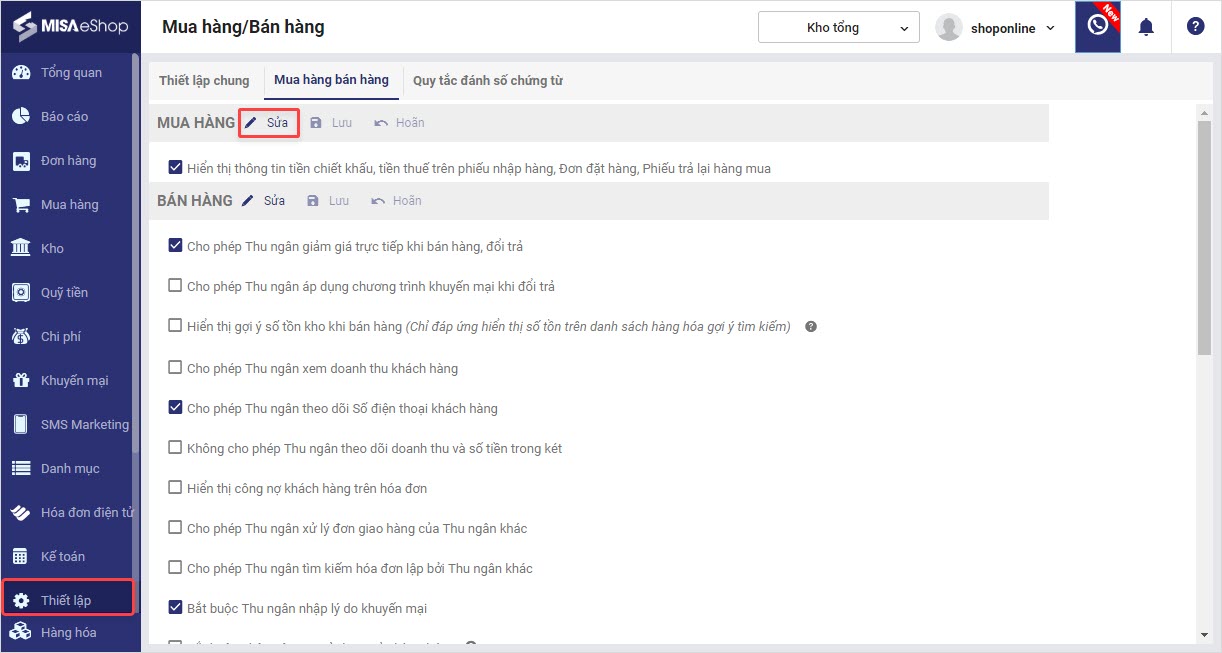Click Hoãn label in MUA HÀNG section
This screenshot has height=653, width=1222.
click(410, 123)
